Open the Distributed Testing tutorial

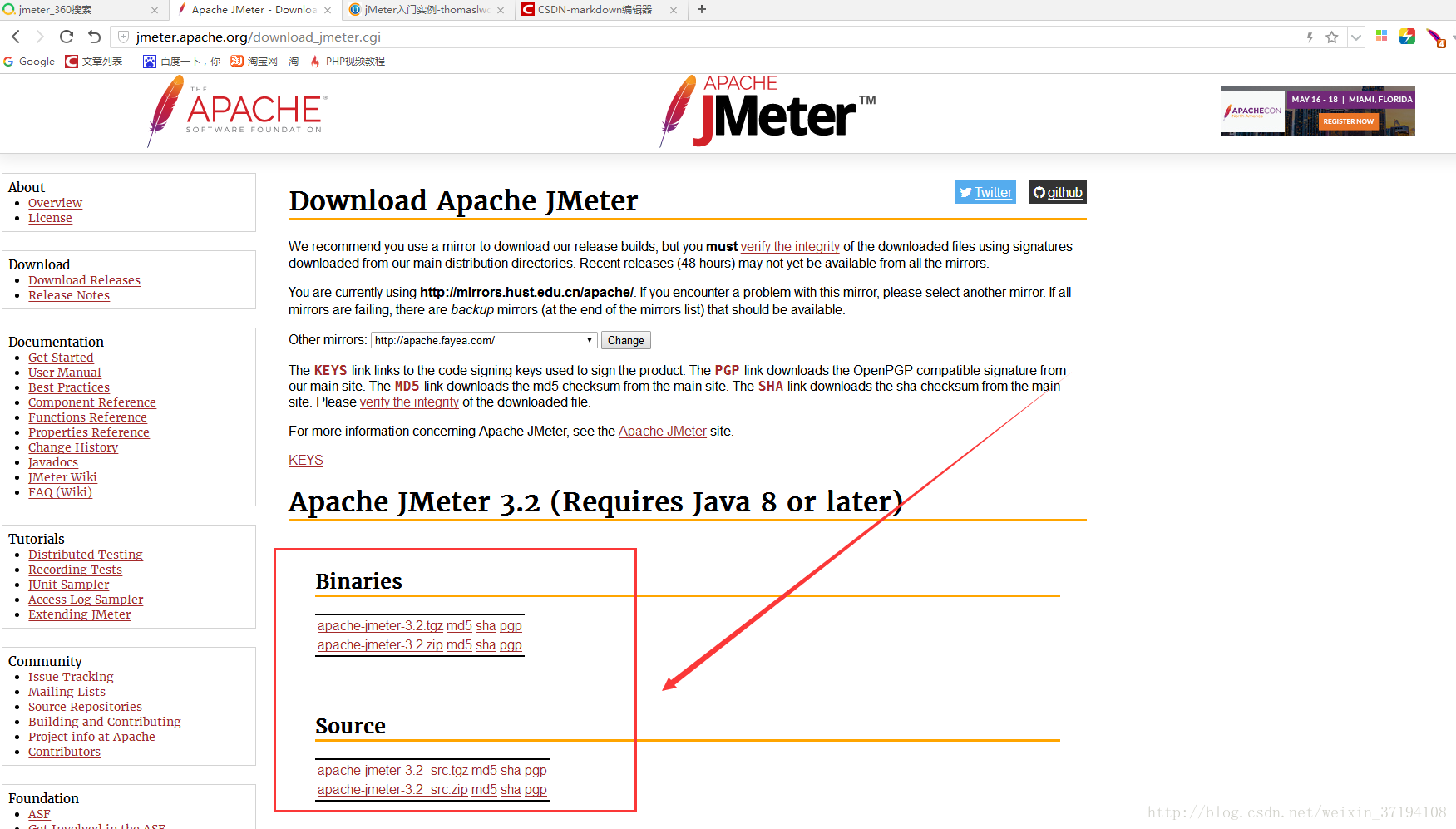86,555
